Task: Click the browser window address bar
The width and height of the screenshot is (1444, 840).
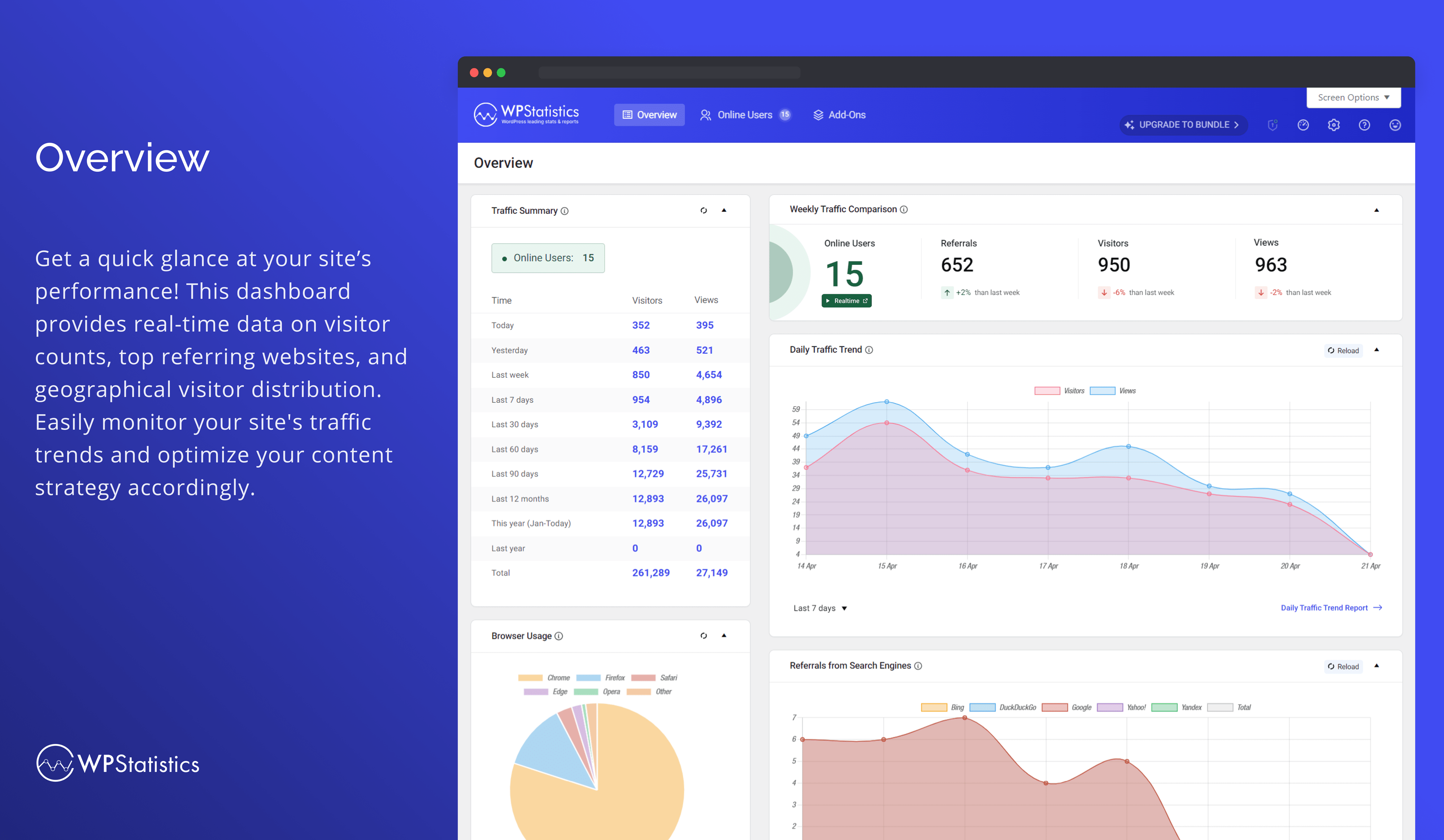Action: [669, 72]
